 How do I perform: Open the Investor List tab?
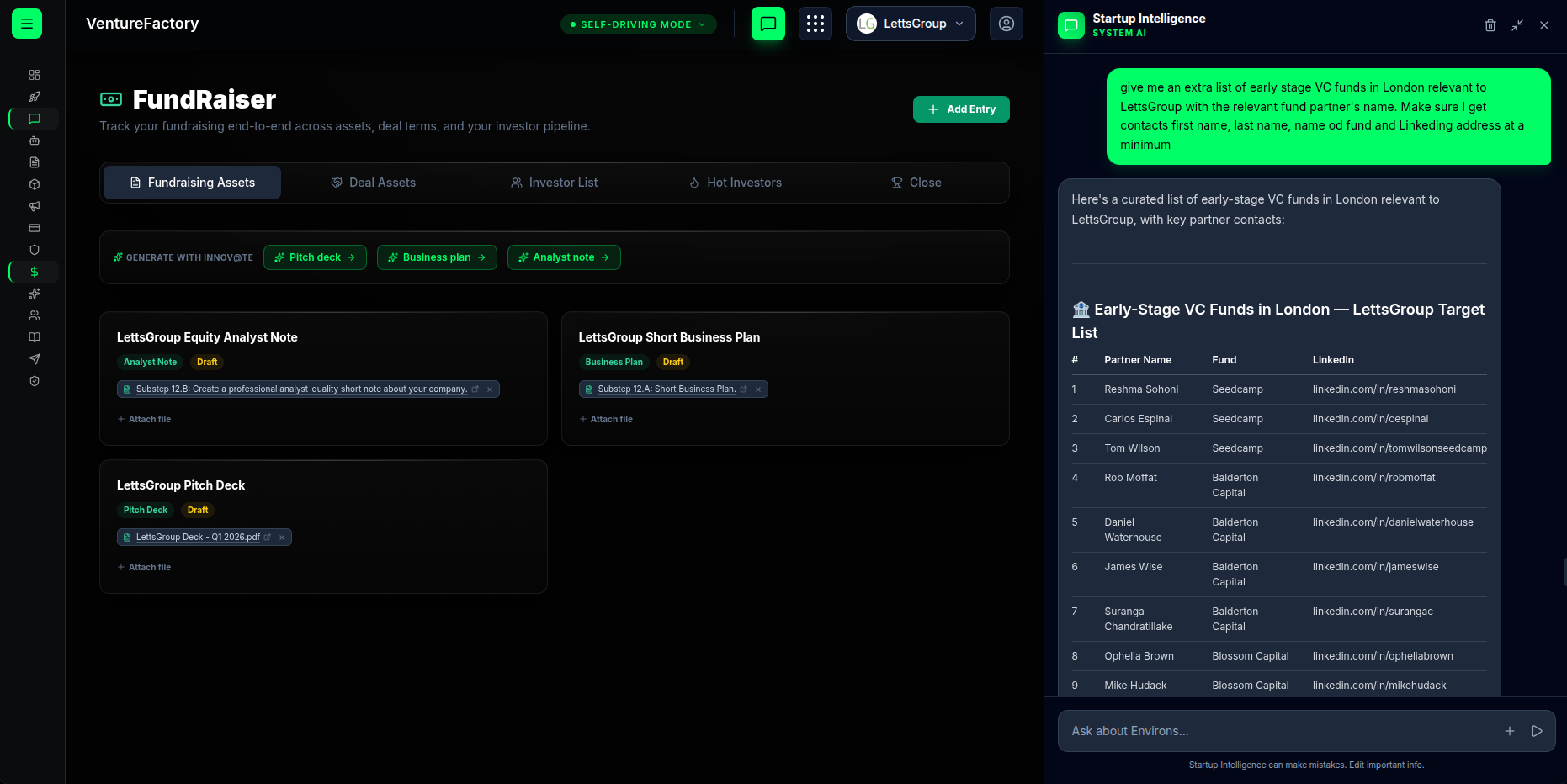555,183
